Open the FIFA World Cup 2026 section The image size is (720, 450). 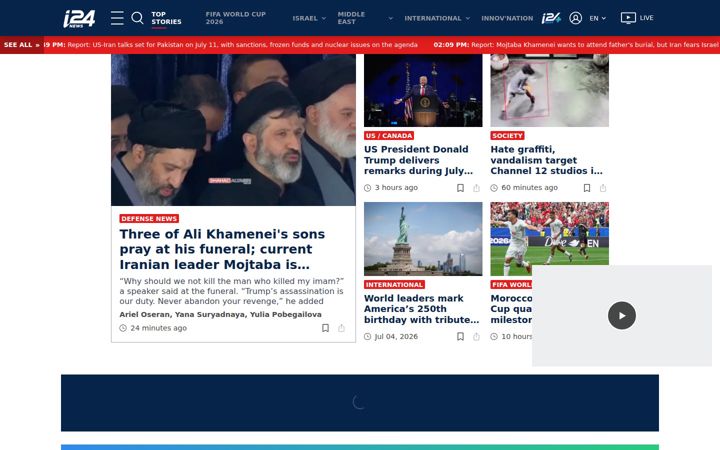pos(236,18)
